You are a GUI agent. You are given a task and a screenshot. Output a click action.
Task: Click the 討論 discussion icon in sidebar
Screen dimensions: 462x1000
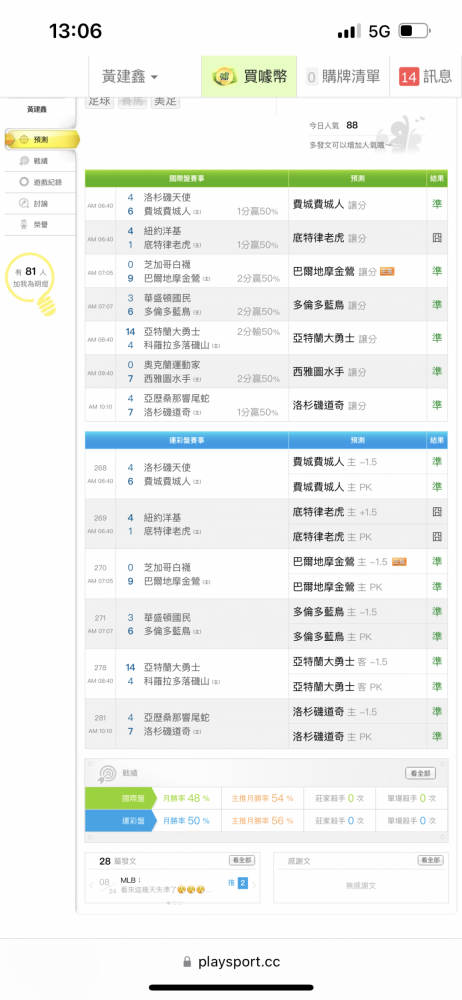tap(24, 203)
